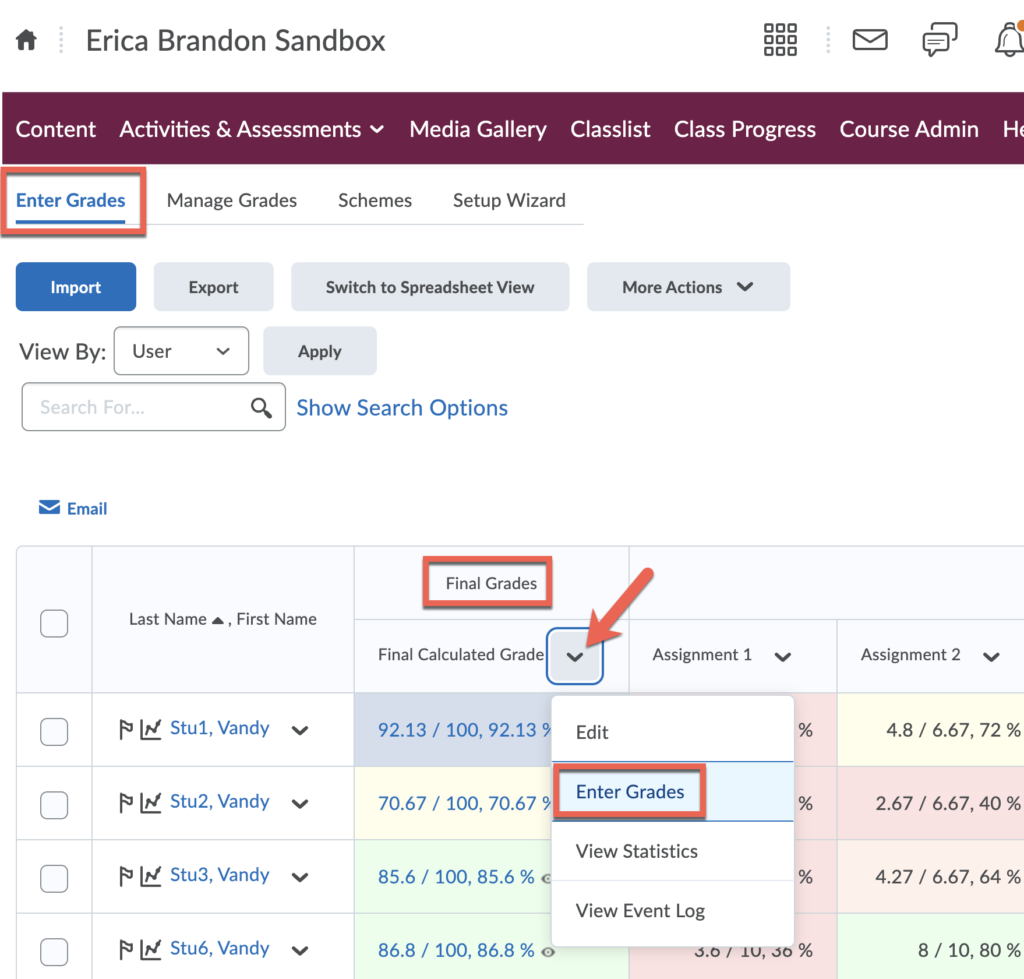Viewport: 1024px width, 979px height.
Task: Click the Email envelope icon above table
Action: (49, 508)
